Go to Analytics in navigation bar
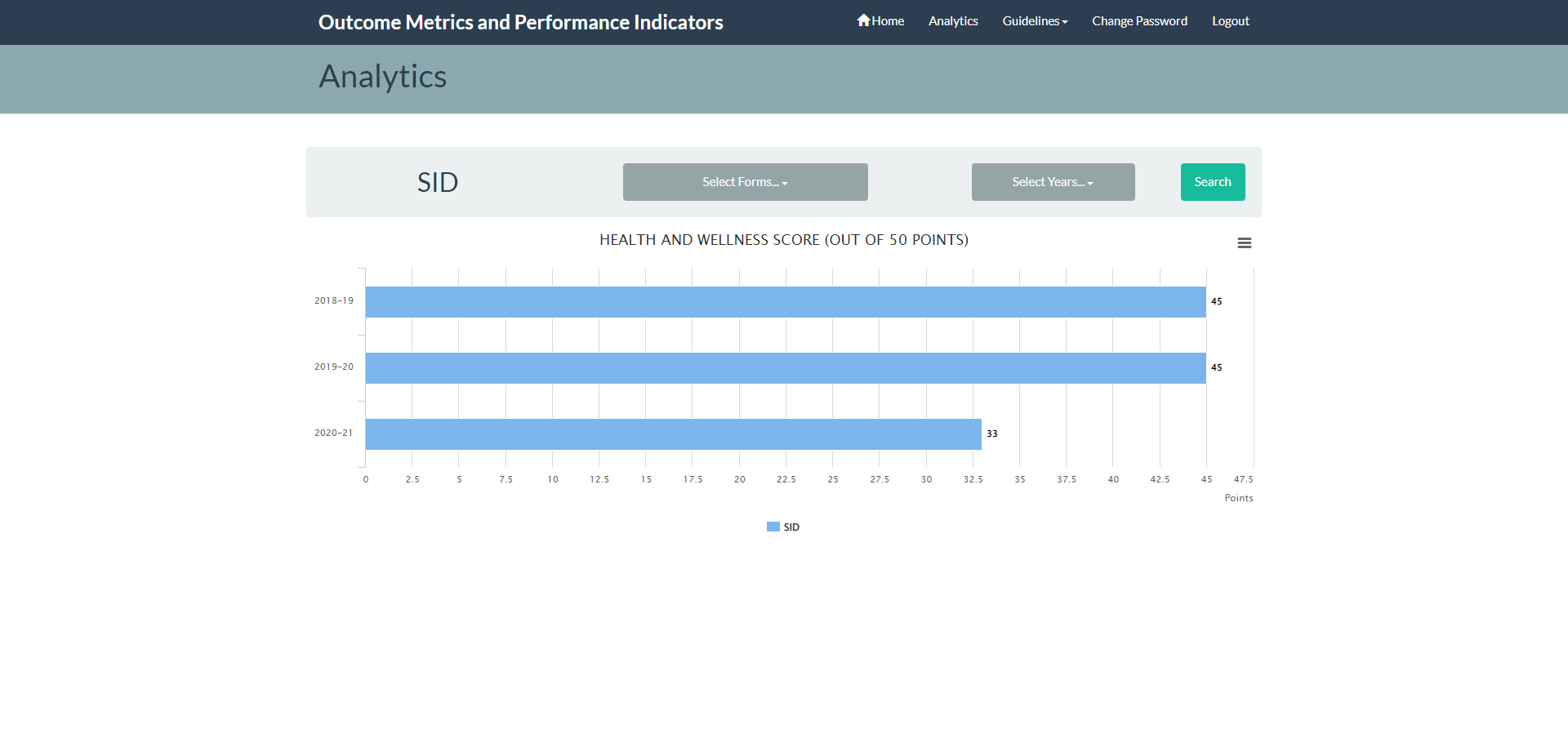The image size is (1568, 738). point(953,21)
